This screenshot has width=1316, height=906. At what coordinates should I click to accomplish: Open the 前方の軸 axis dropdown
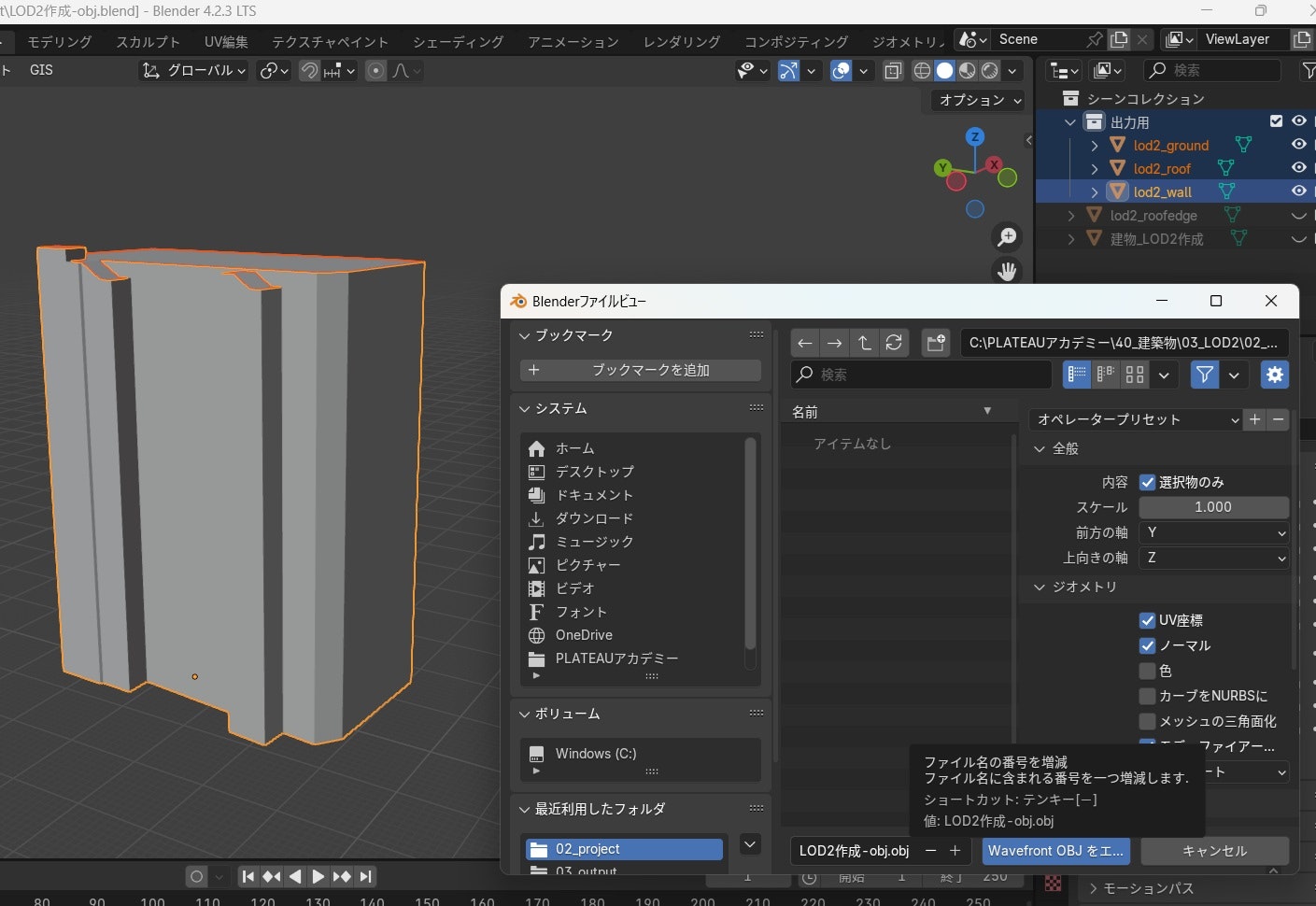point(1213,532)
